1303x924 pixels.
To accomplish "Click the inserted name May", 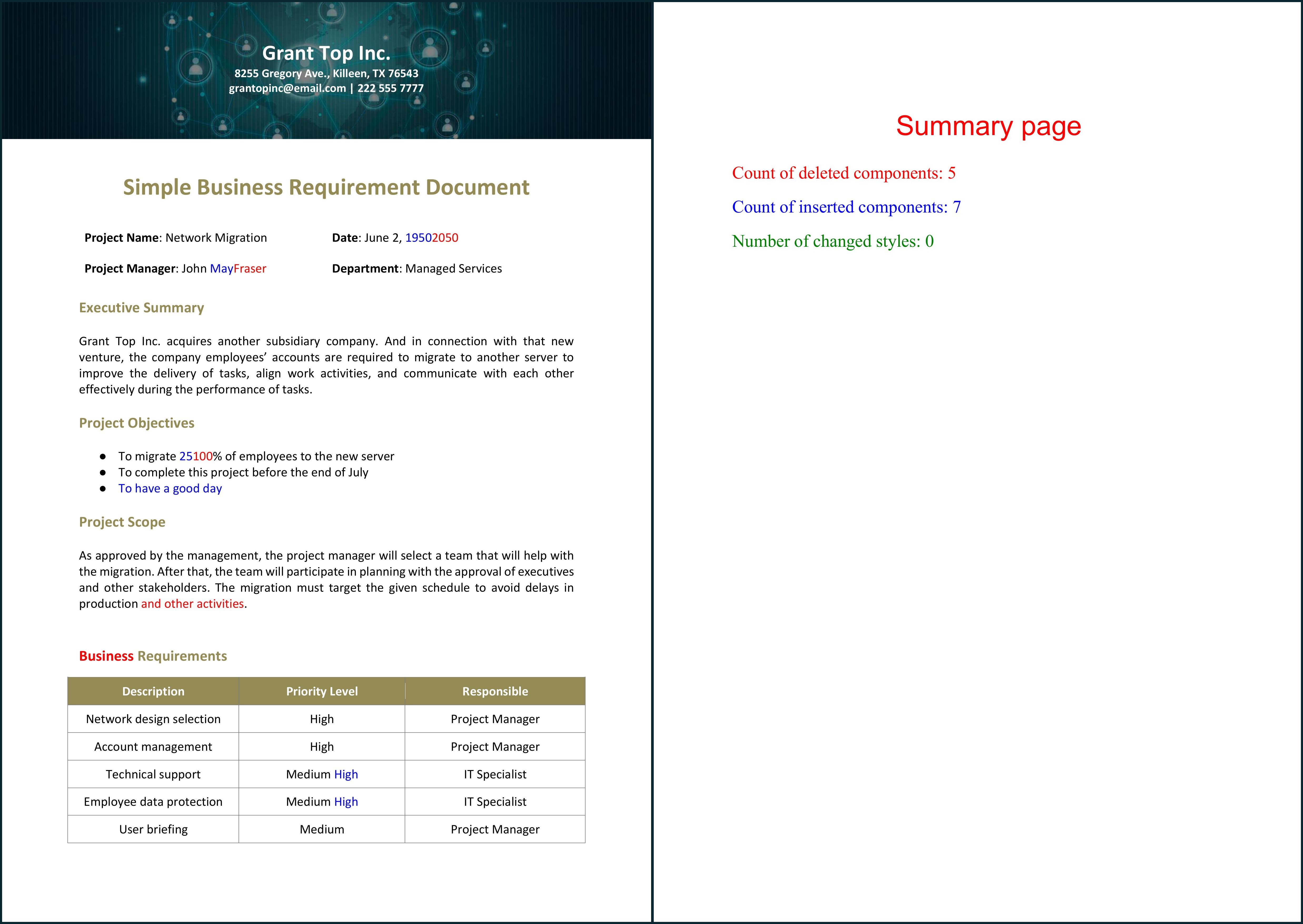I will pyautogui.click(x=221, y=269).
